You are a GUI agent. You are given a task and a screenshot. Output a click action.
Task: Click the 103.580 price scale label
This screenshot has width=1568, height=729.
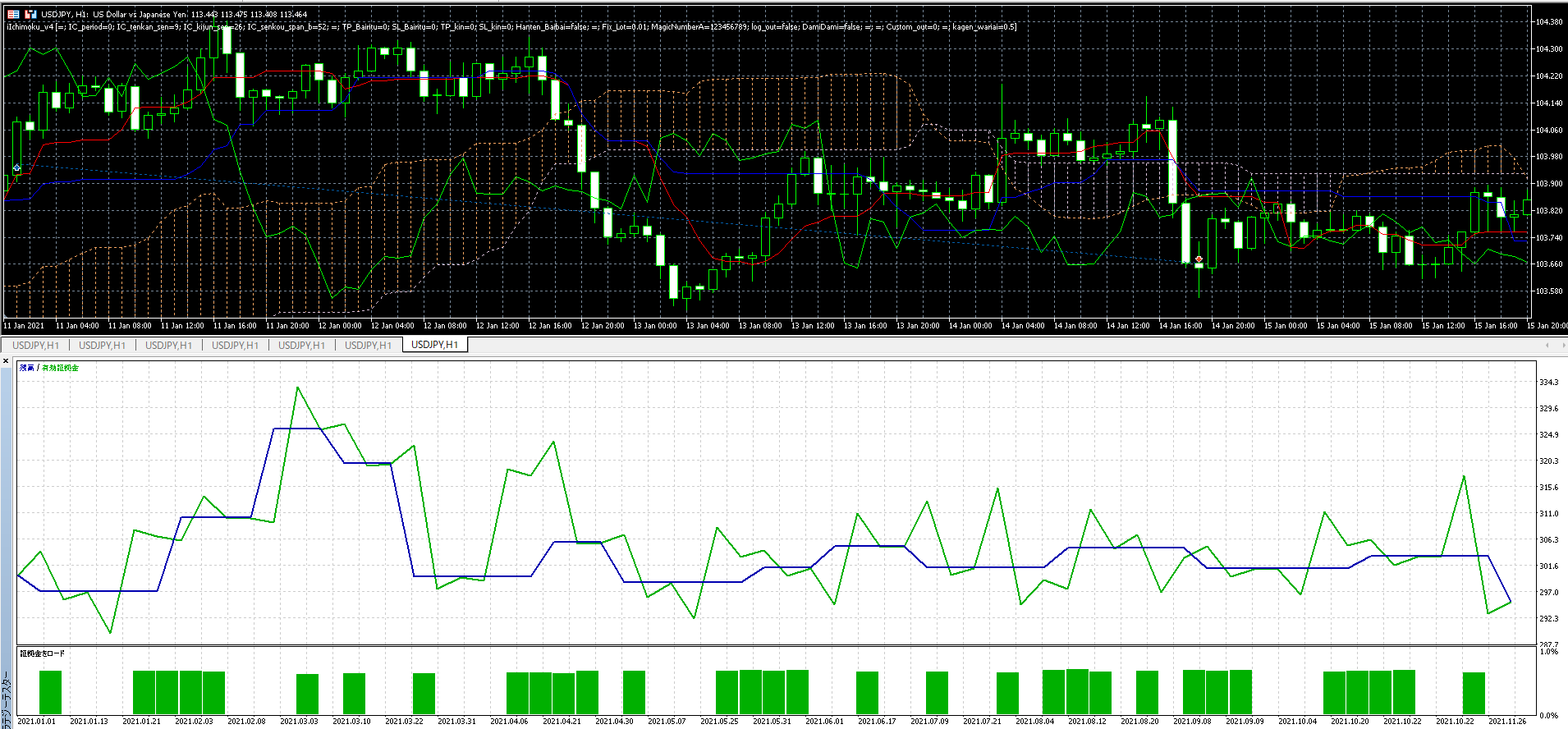pyautogui.click(x=1548, y=291)
